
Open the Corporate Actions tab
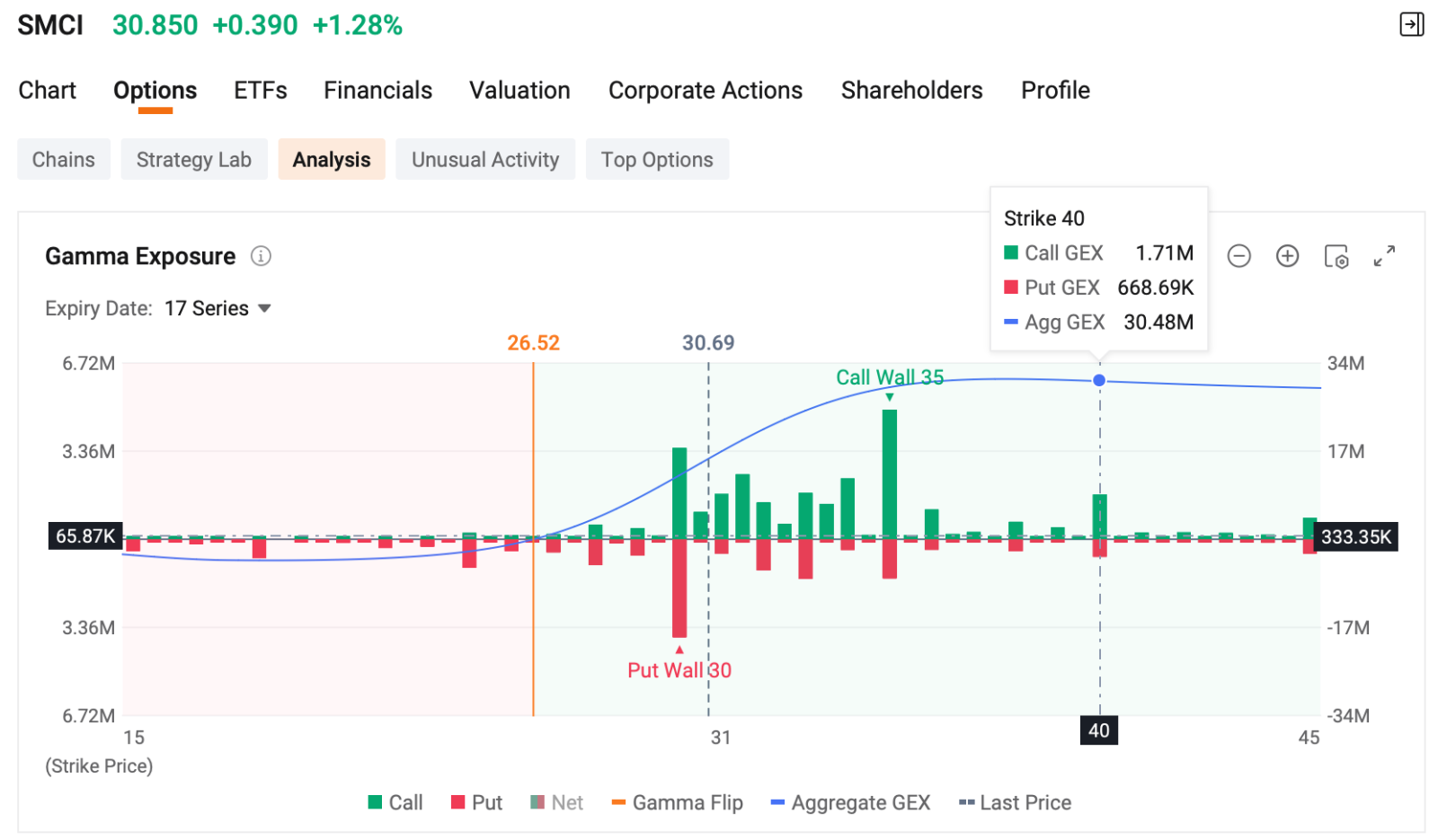pyautogui.click(x=706, y=90)
